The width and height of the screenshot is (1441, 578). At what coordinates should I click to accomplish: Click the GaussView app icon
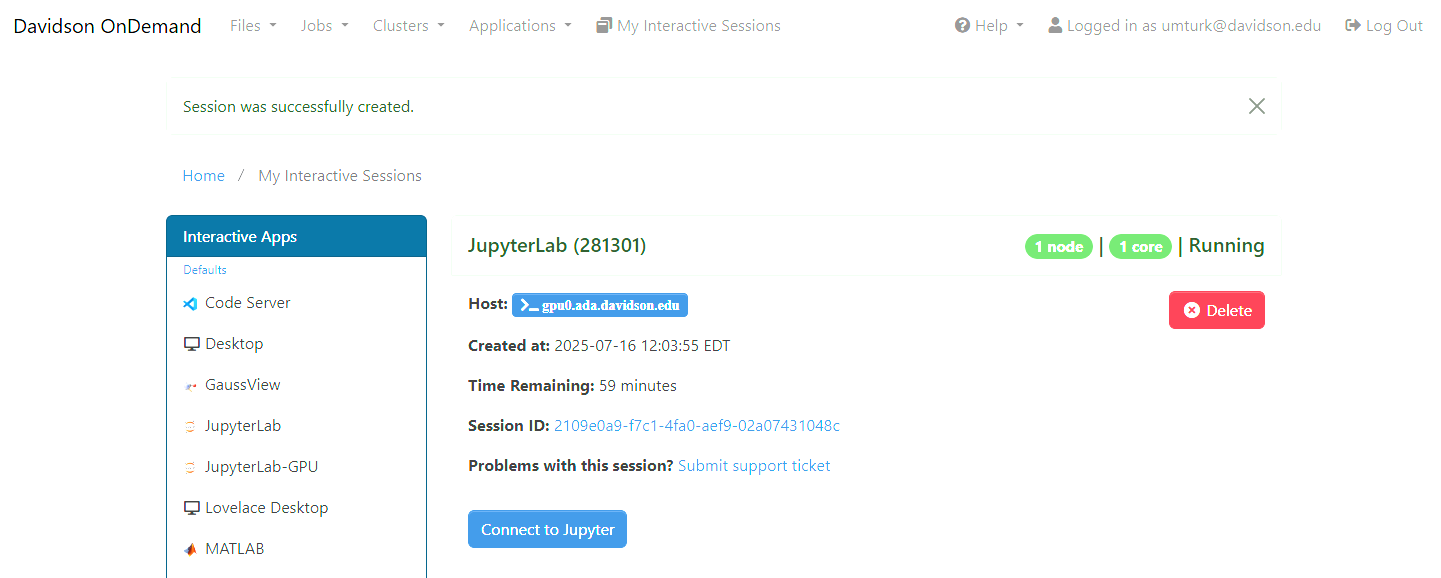click(191, 386)
